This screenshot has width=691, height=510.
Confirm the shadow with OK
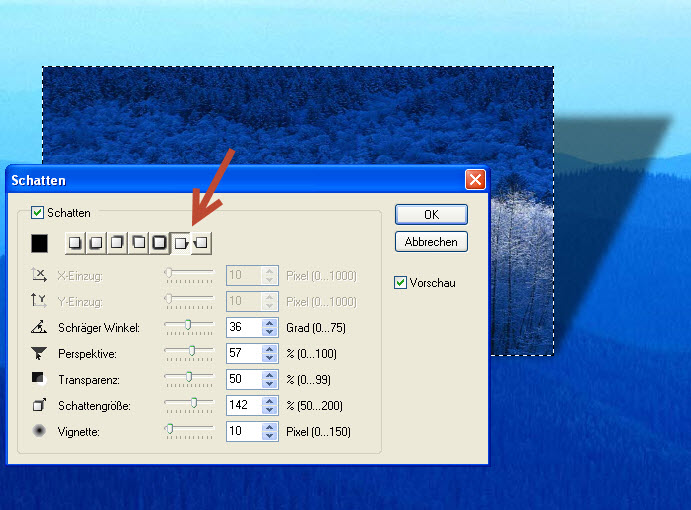(431, 215)
